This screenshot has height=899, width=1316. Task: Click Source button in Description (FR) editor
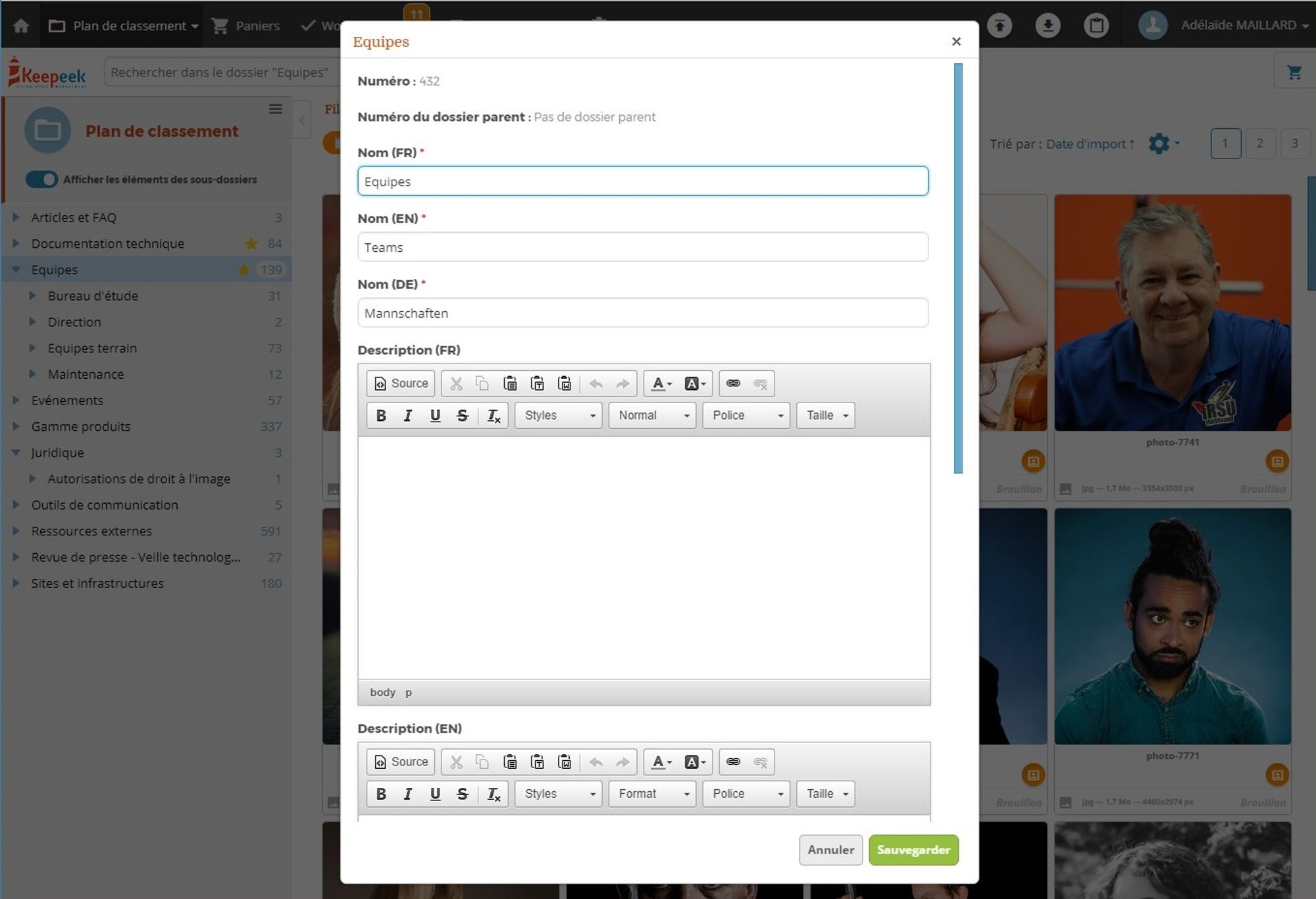[400, 383]
